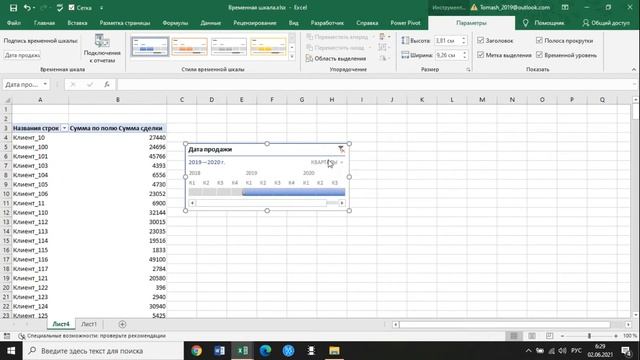The height and width of the screenshot is (360, 640).
Task: Open the Power Pivot tab
Action: tap(405, 23)
